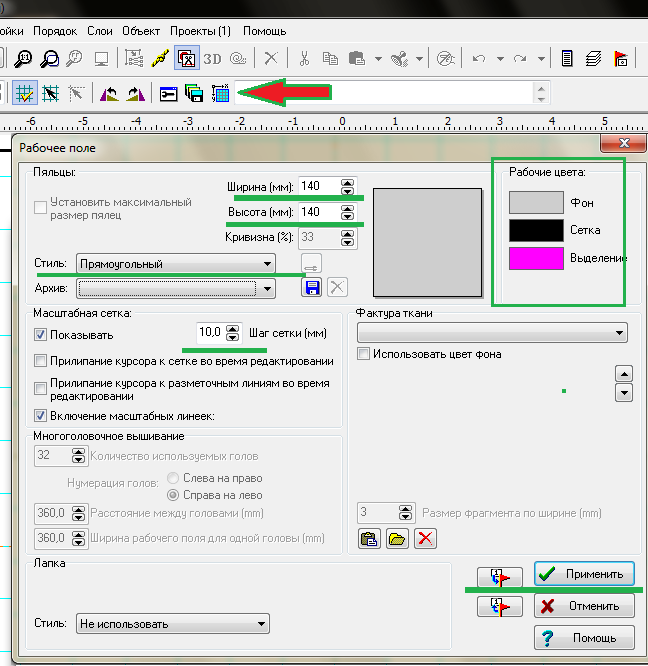The height and width of the screenshot is (666, 648).
Task: Click the lightning bolt toolbar icon
Action: 159,58
